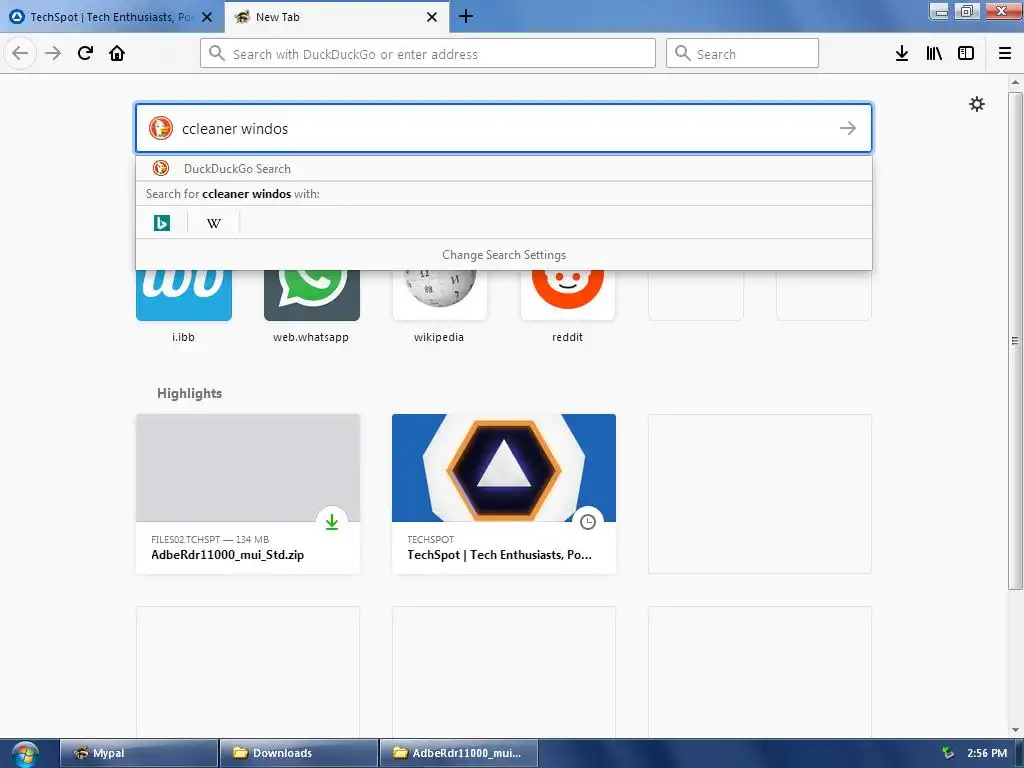Image resolution: width=1024 pixels, height=768 pixels.
Task: Toggle the sidebar panel icon
Action: [966, 54]
